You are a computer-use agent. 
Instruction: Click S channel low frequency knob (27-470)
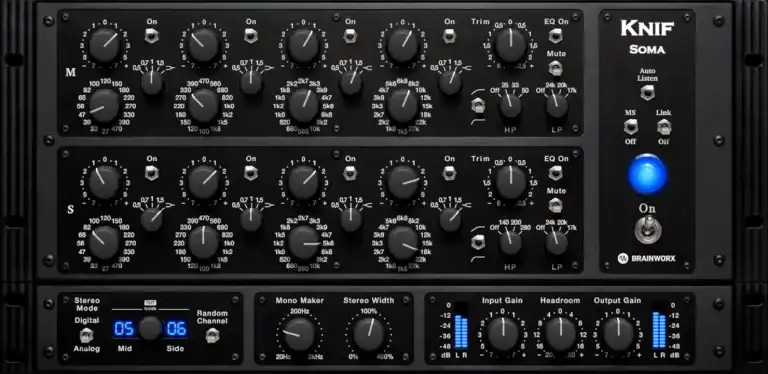click(104, 242)
